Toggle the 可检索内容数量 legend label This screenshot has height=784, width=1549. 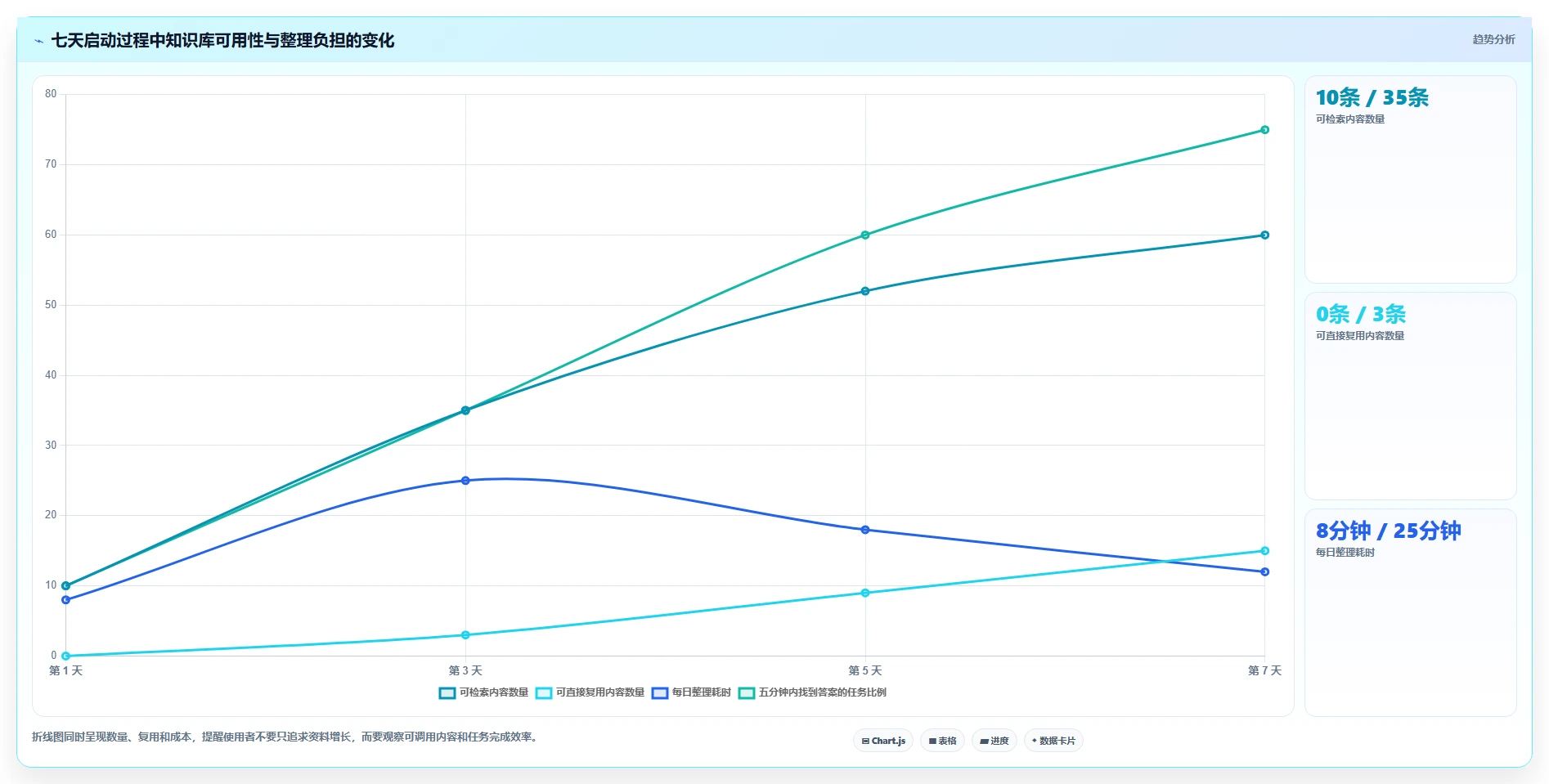click(494, 692)
